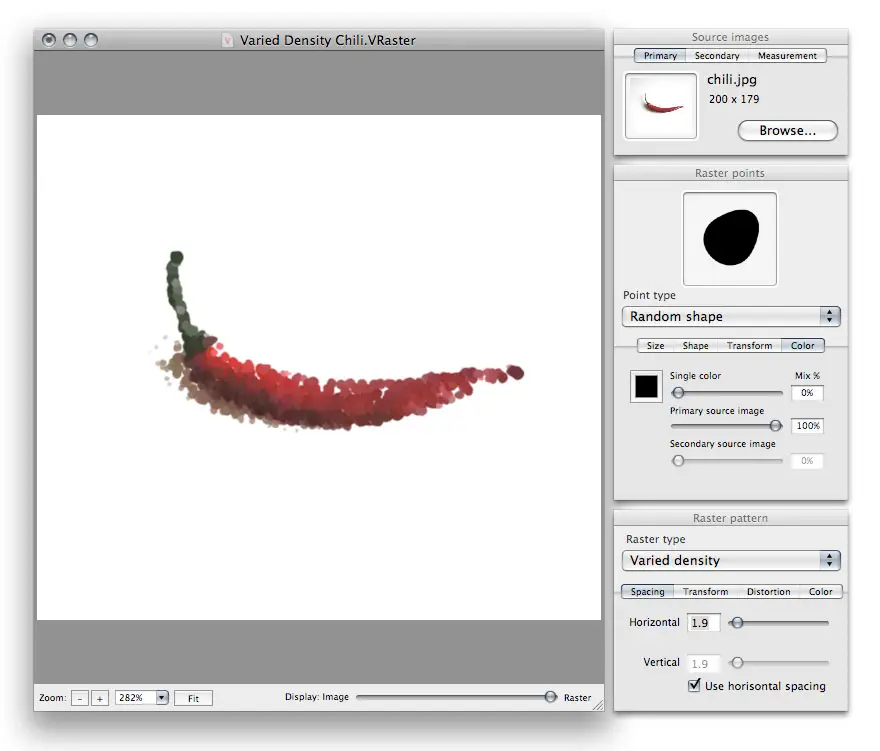
Task: Click the Display Image-Raster slider handle
Action: click(x=550, y=697)
